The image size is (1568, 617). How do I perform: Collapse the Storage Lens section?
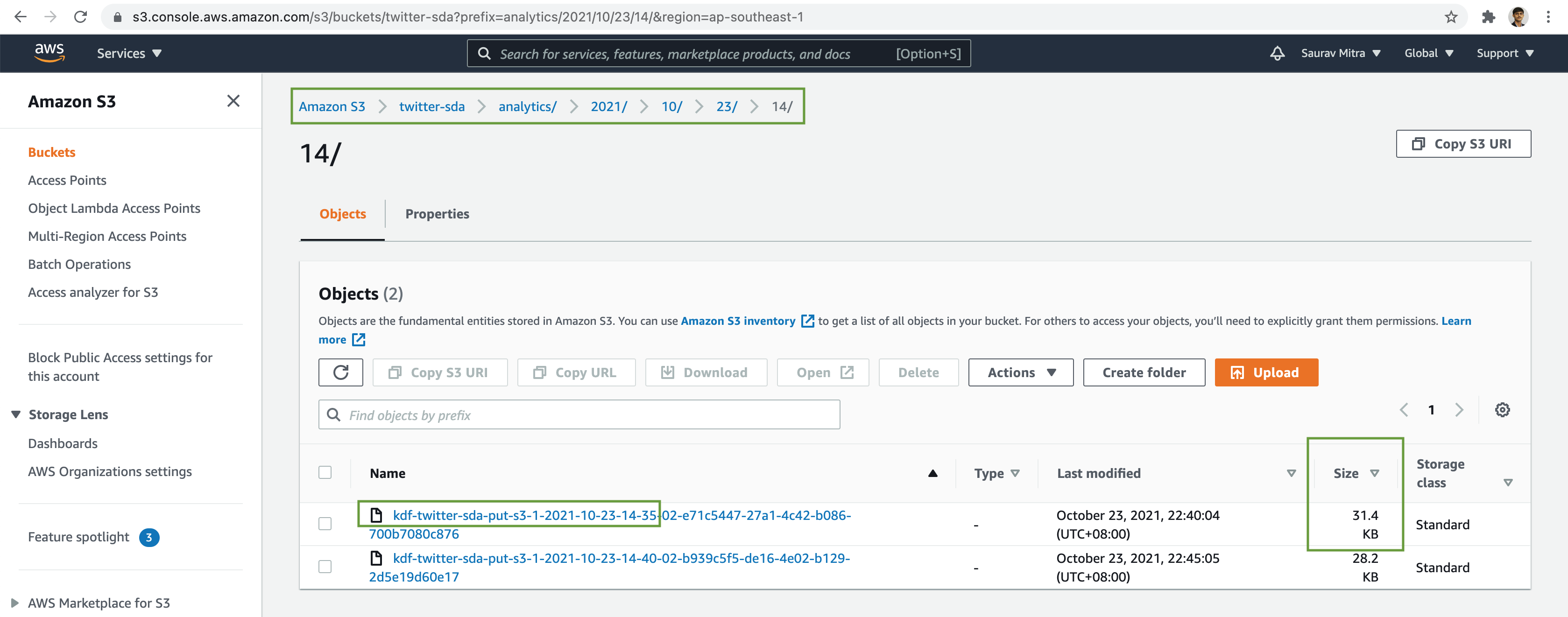16,414
